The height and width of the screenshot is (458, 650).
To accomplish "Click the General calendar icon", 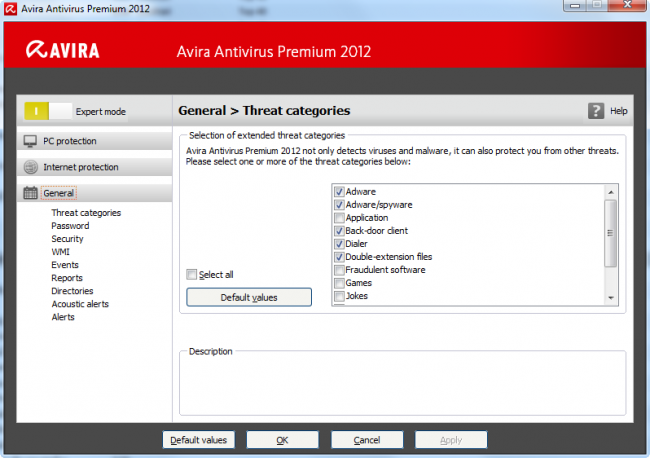I will click(31, 193).
